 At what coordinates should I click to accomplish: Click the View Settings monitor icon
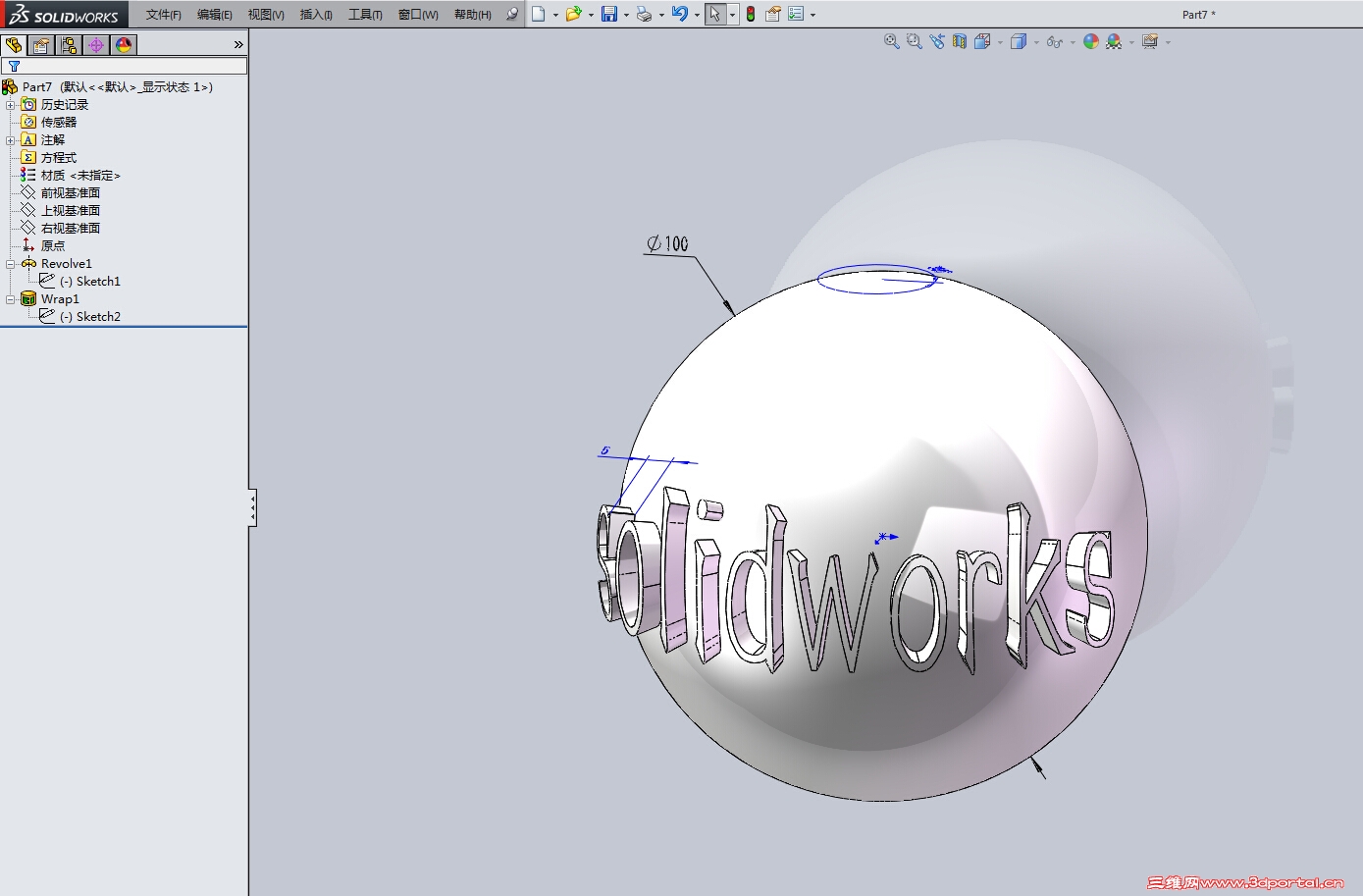click(1150, 41)
